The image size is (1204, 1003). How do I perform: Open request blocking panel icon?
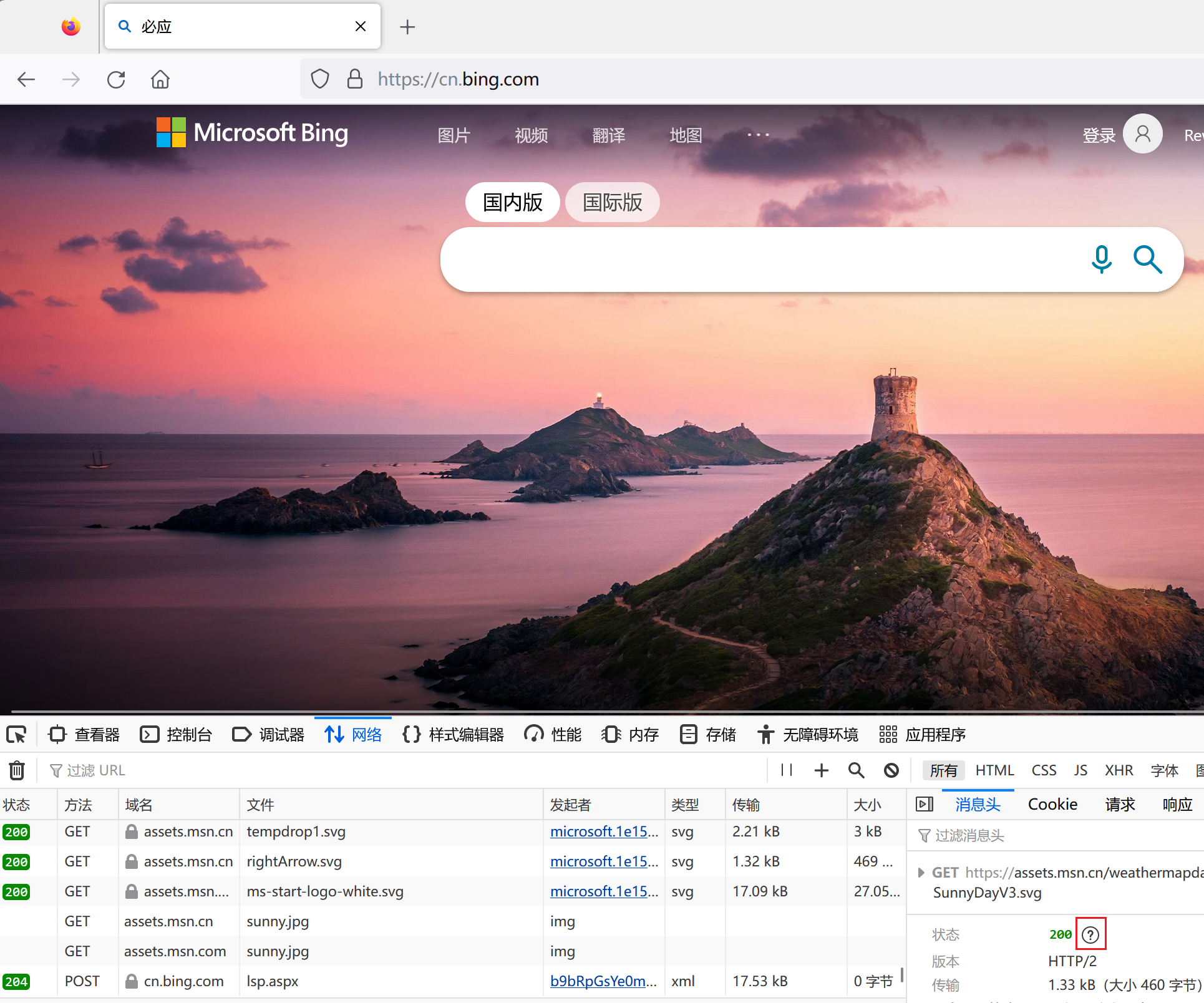coord(891,770)
